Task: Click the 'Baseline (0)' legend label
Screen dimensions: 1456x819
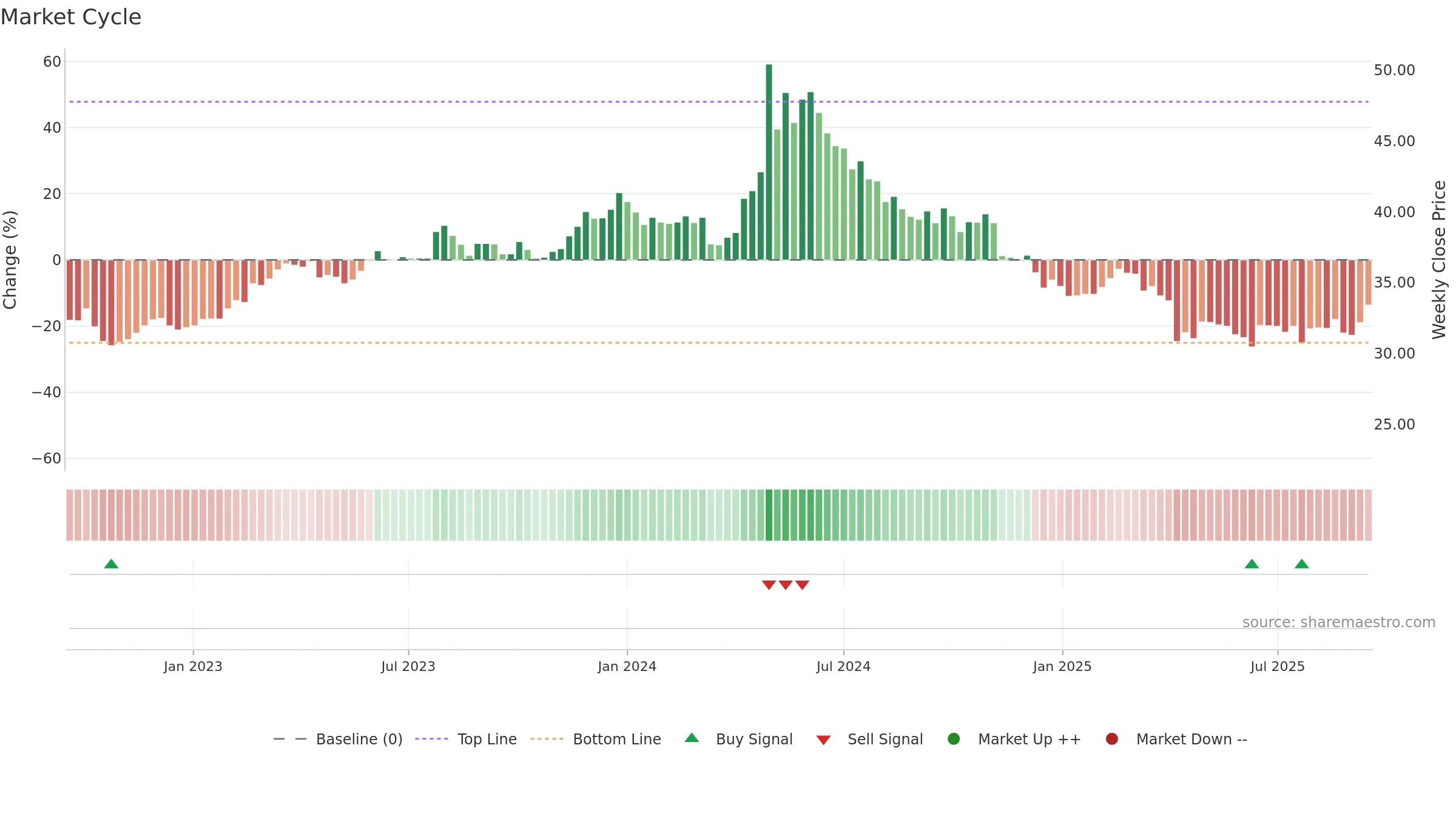Action: pyautogui.click(x=359, y=739)
